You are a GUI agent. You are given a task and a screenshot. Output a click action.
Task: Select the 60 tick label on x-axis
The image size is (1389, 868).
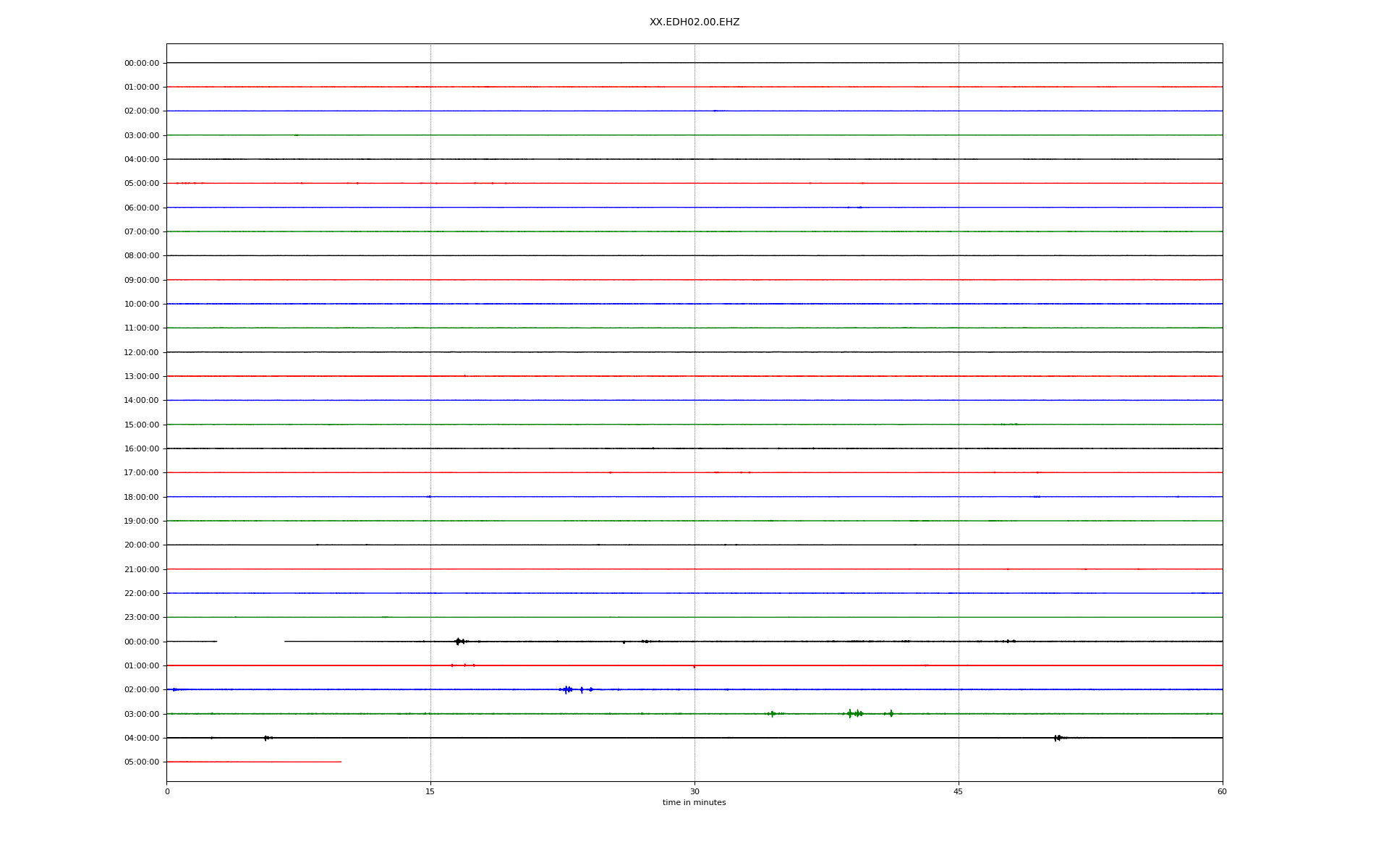click(x=1222, y=791)
